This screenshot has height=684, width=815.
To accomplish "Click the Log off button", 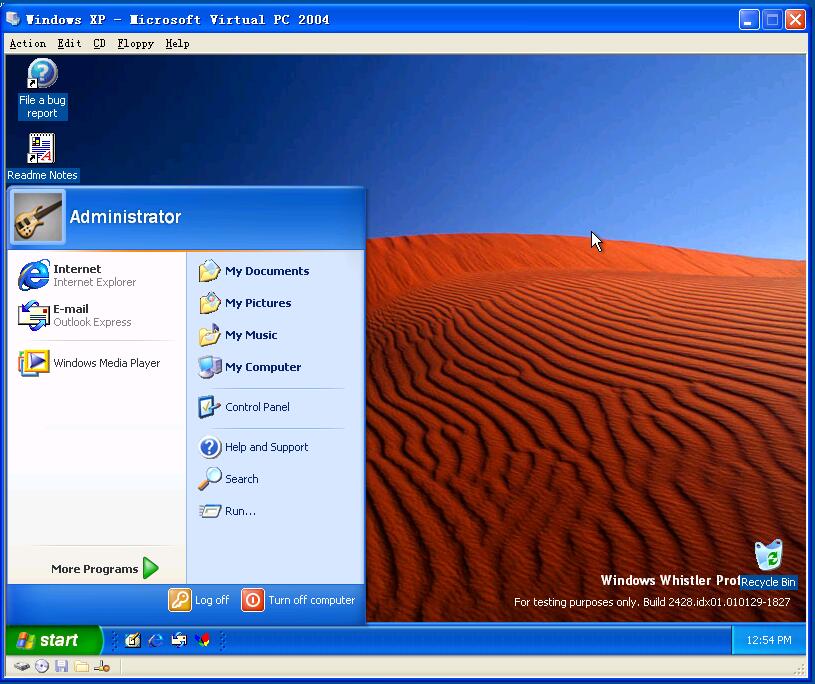I will (199, 600).
